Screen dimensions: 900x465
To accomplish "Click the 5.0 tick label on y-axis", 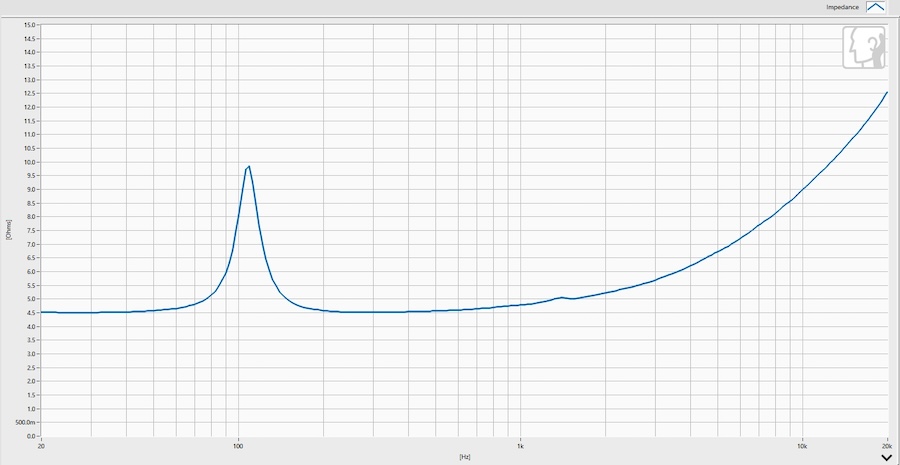I will (x=31, y=299).
